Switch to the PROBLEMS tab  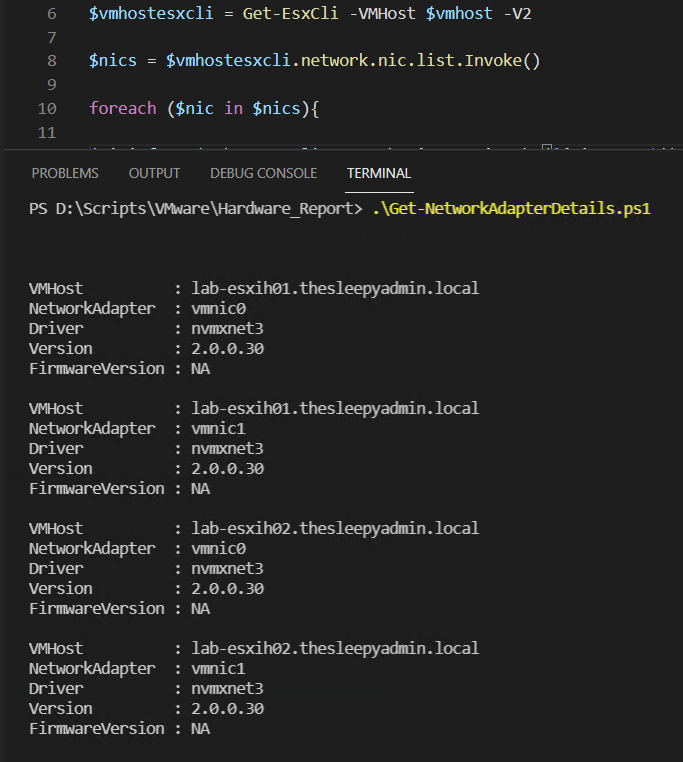(65, 173)
